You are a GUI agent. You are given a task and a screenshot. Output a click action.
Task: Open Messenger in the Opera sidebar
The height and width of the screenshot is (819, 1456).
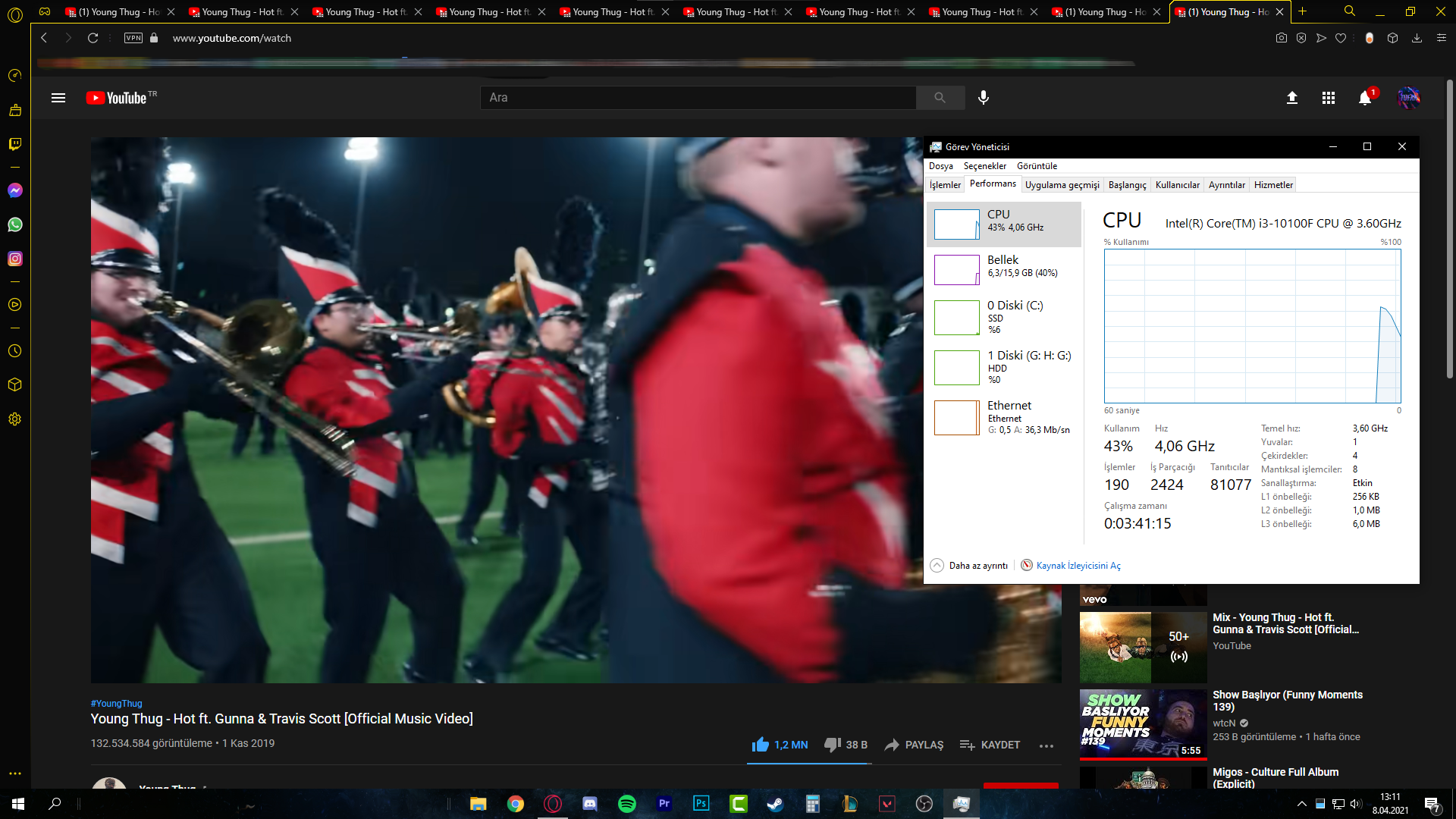pos(14,190)
